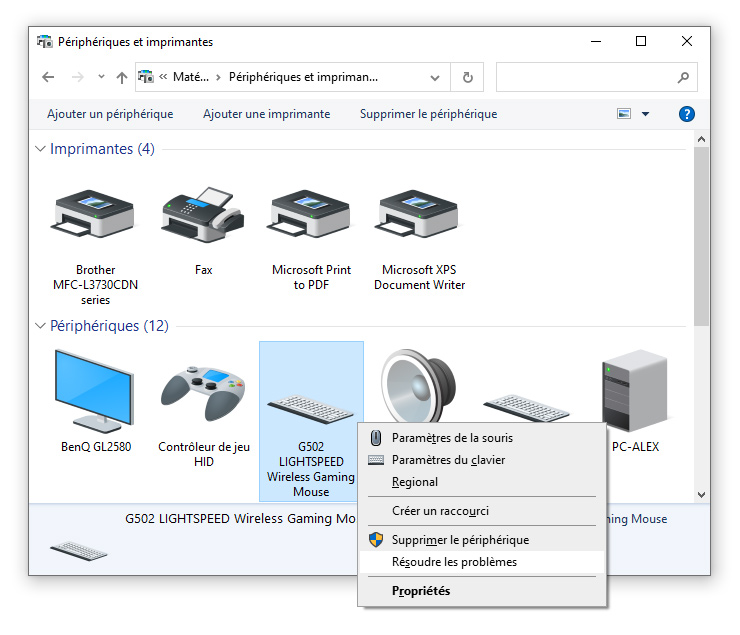This screenshot has height=635, width=740.
Task: Click the Fax label under the fax icon
Action: pyautogui.click(x=203, y=270)
